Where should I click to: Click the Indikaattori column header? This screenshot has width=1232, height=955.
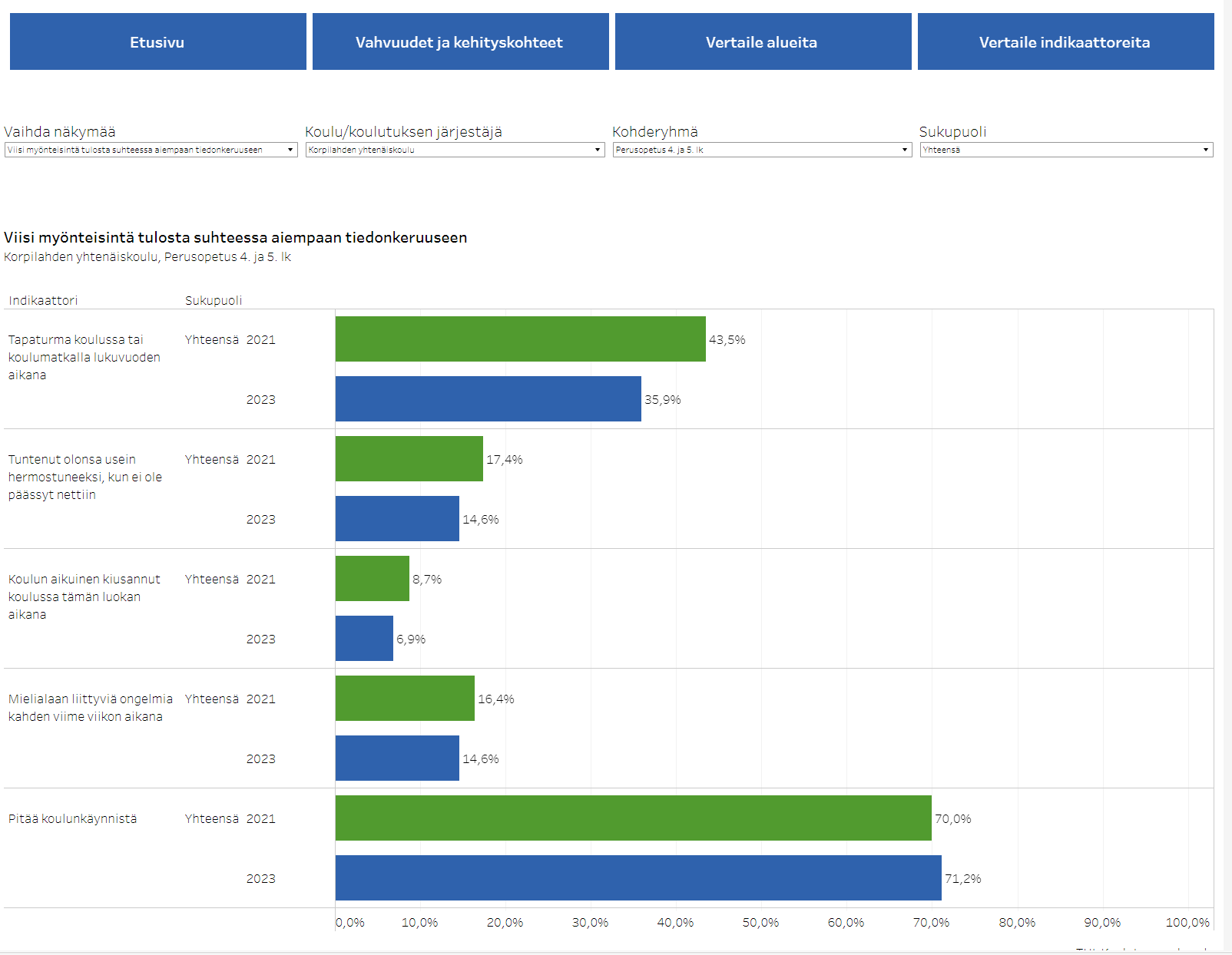click(x=43, y=300)
